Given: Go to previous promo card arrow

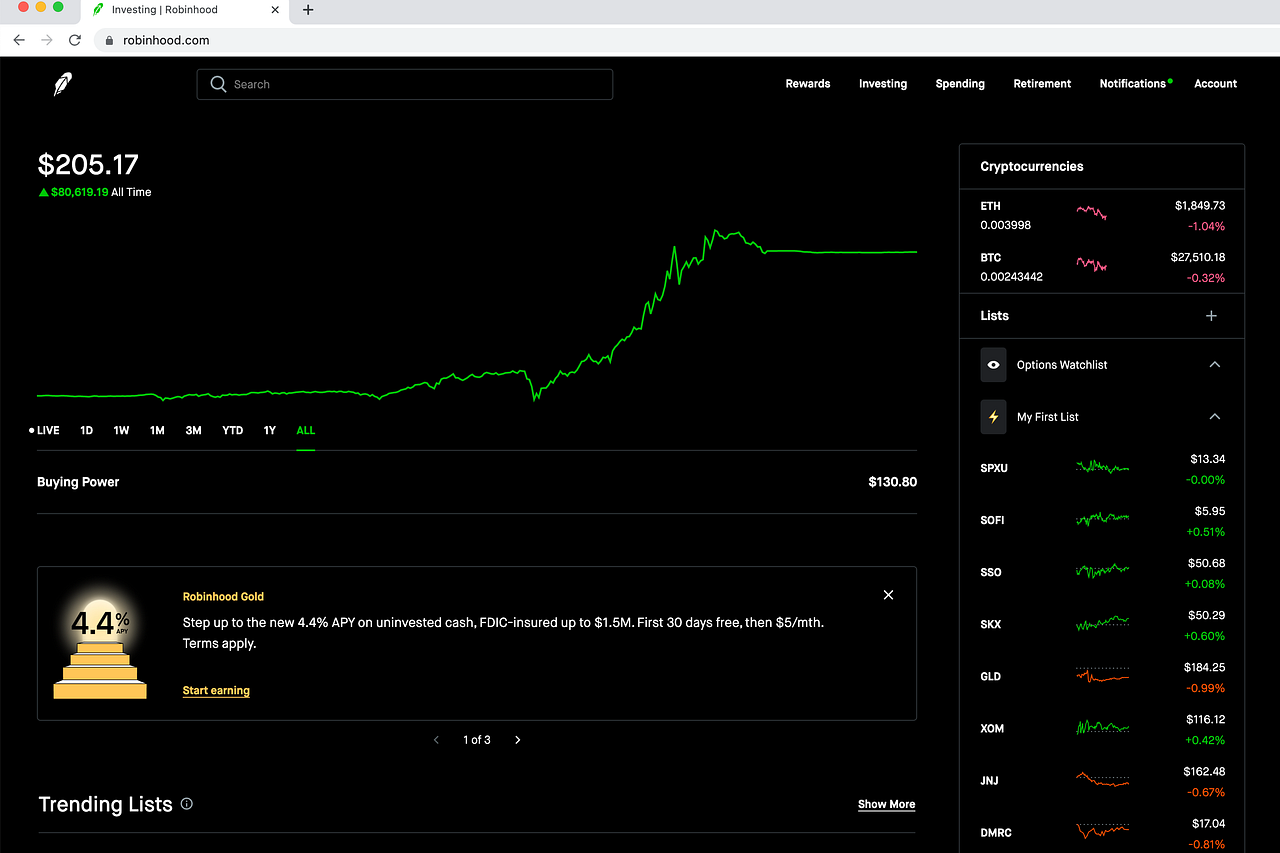Looking at the screenshot, I should 436,740.
